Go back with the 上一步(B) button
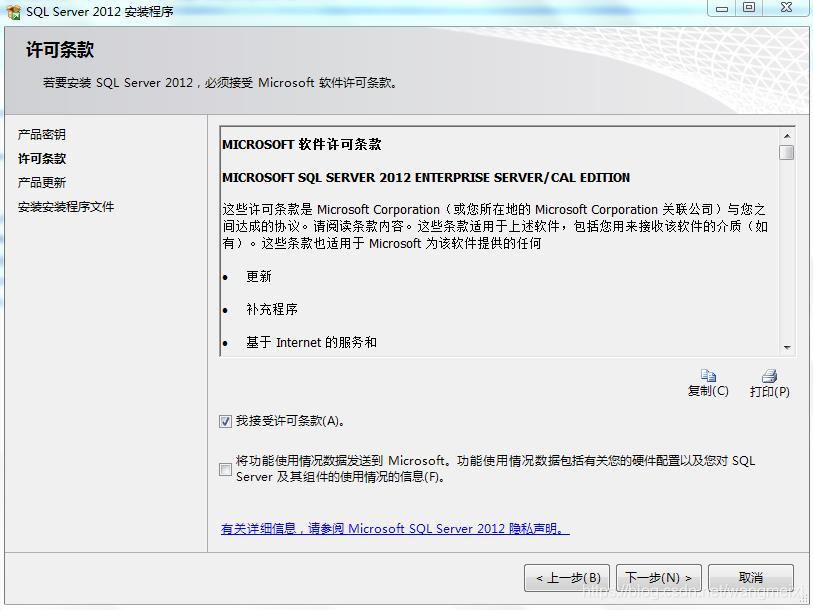Viewport: 813px width, 610px height. 567,578
